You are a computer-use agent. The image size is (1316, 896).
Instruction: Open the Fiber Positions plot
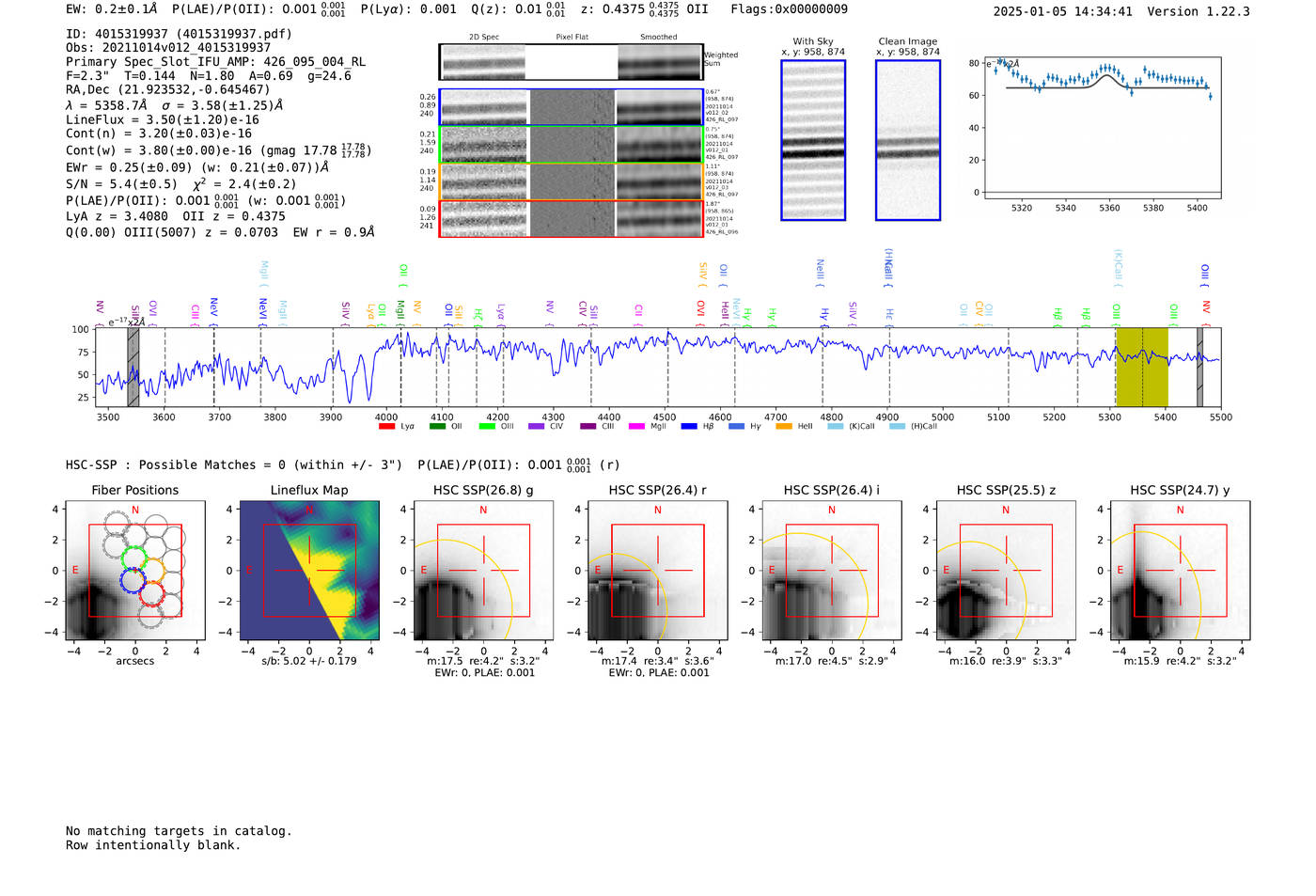point(134,571)
